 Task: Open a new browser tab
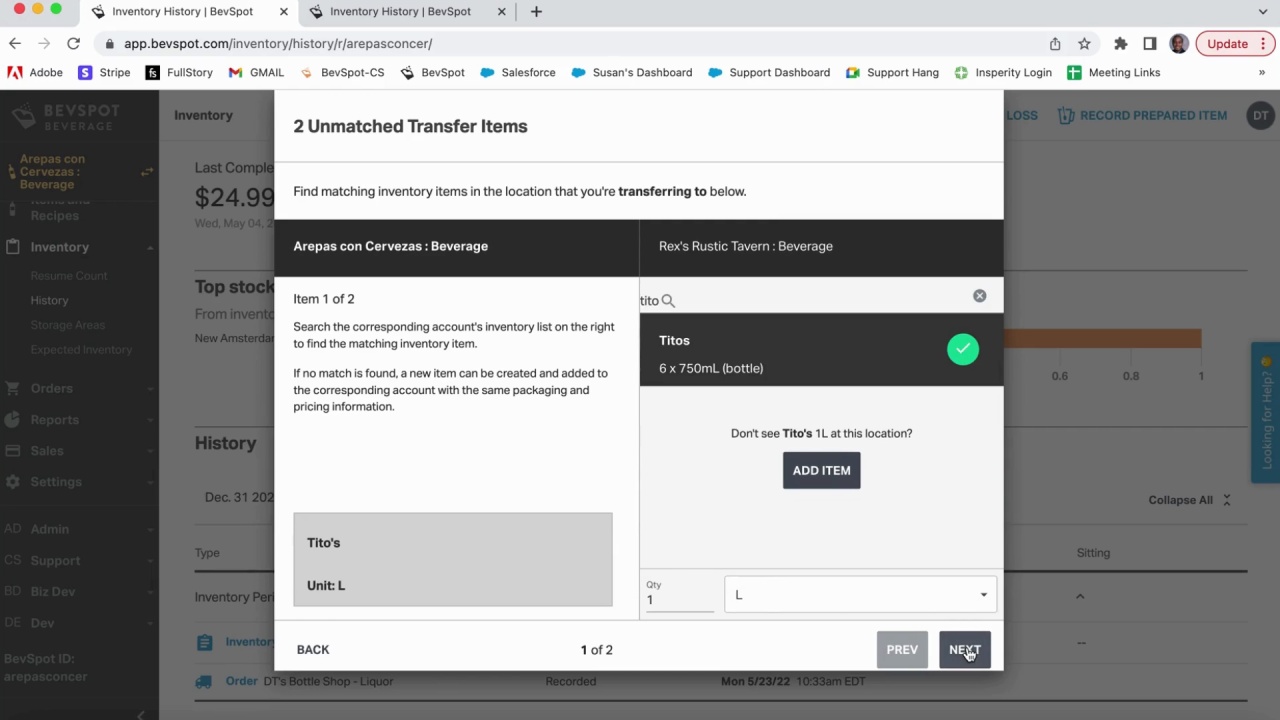pos(536,12)
